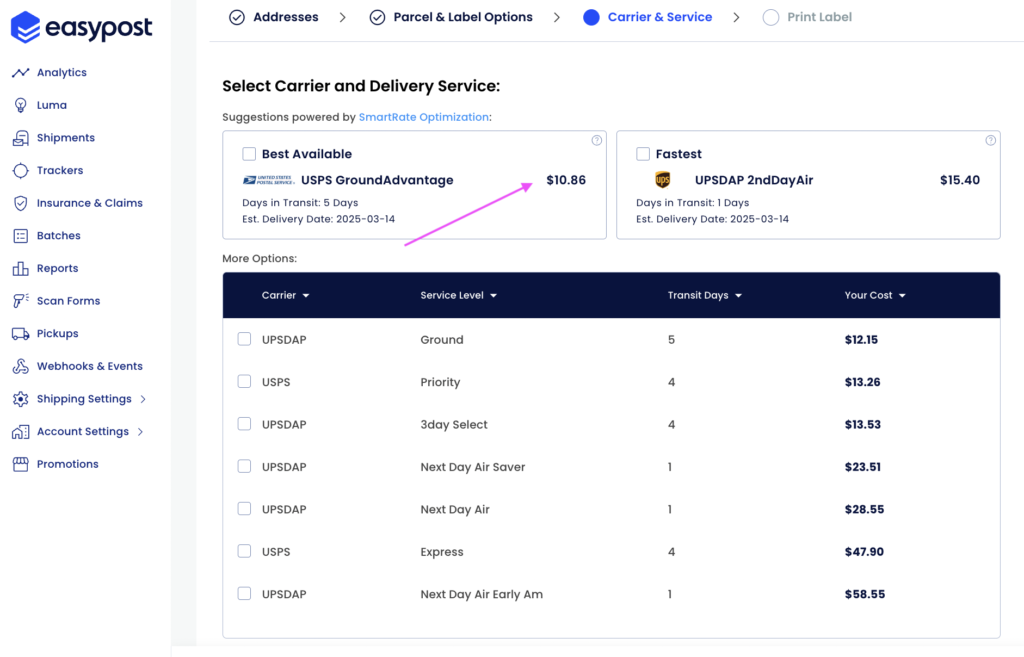
Task: Sort by Your Cost column arrow
Action: [x=902, y=296]
